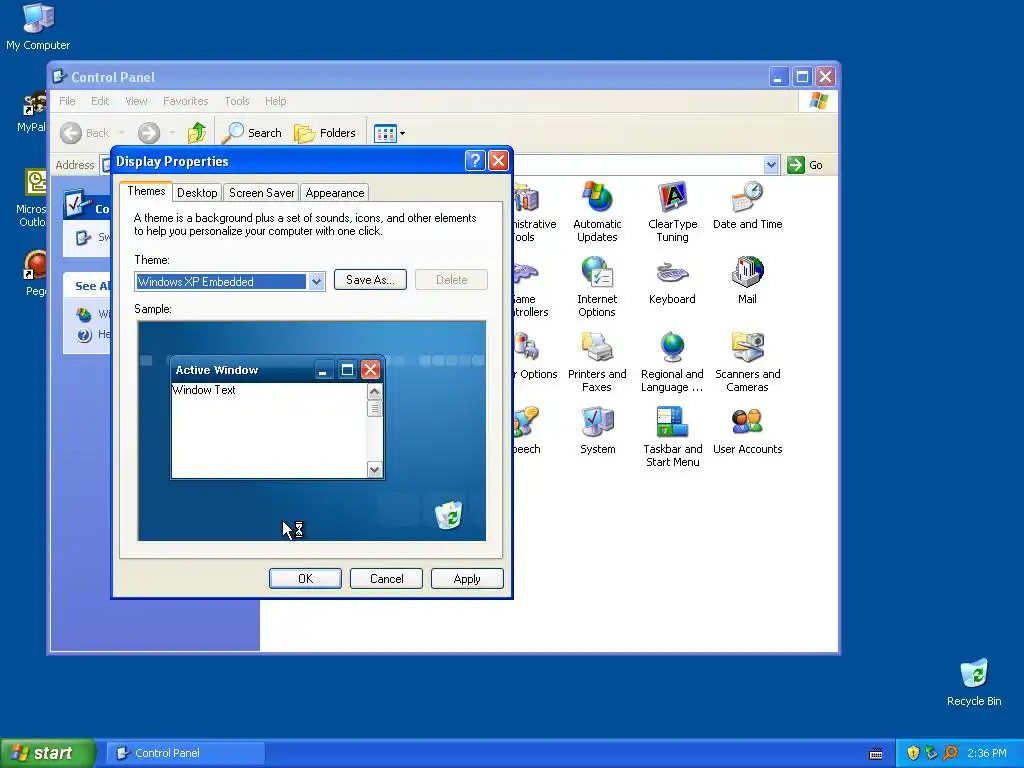Click the sample window scrollbar up arrow
The height and width of the screenshot is (768, 1024).
tap(374, 391)
